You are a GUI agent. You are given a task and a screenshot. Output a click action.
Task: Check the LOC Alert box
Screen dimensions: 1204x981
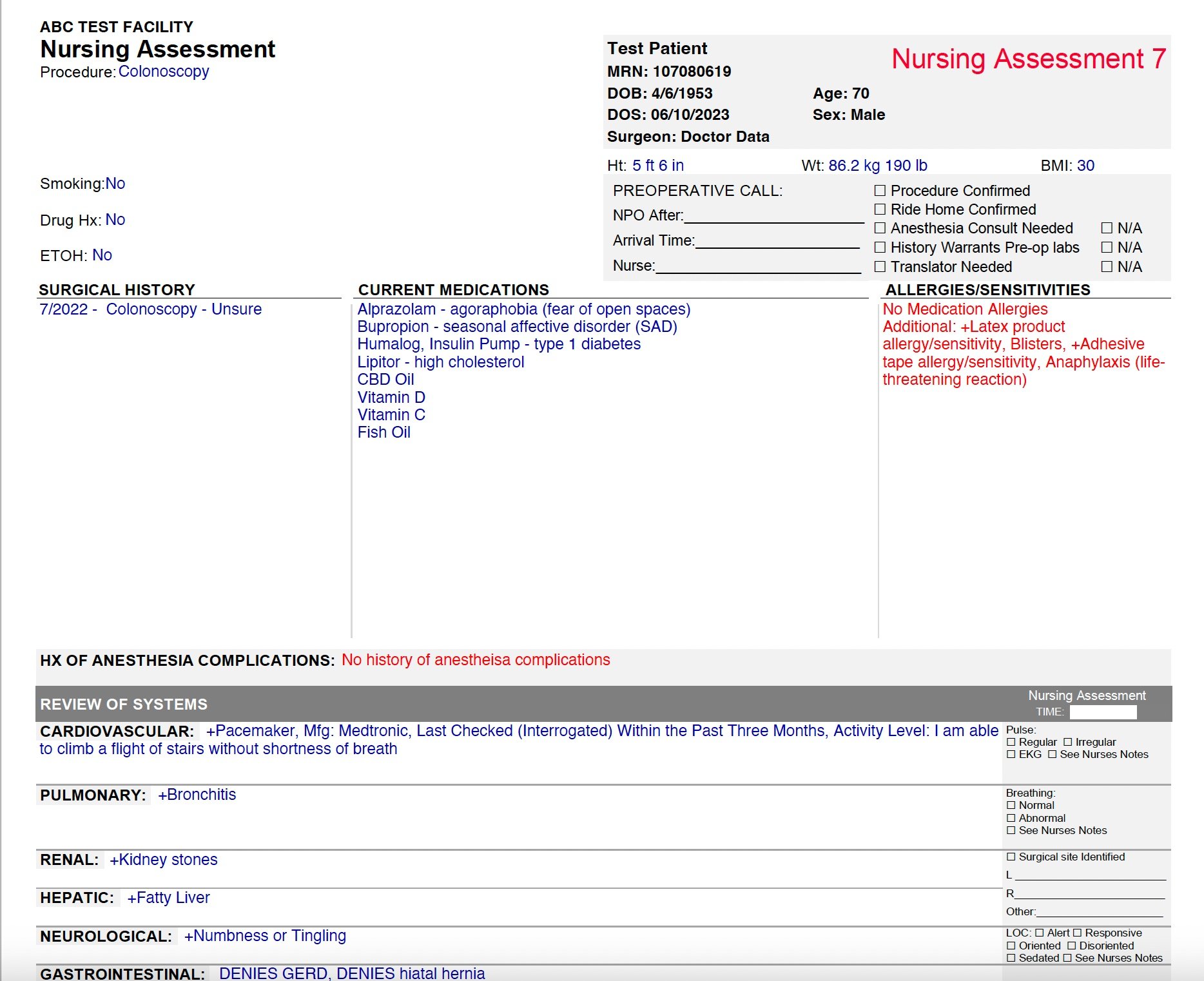click(x=1040, y=933)
